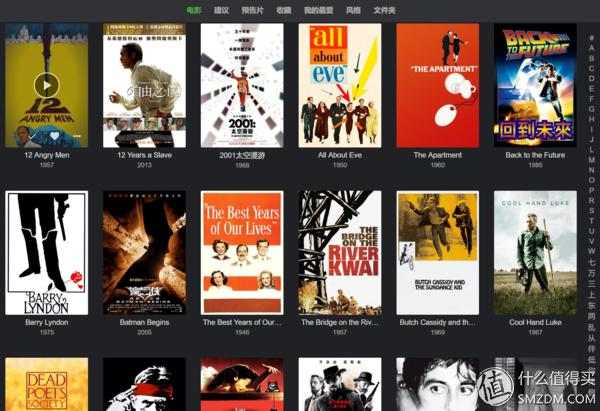Mark 12 Angry Men watched via checkmark icon
This screenshot has width=600, height=411.
(32, 136)
